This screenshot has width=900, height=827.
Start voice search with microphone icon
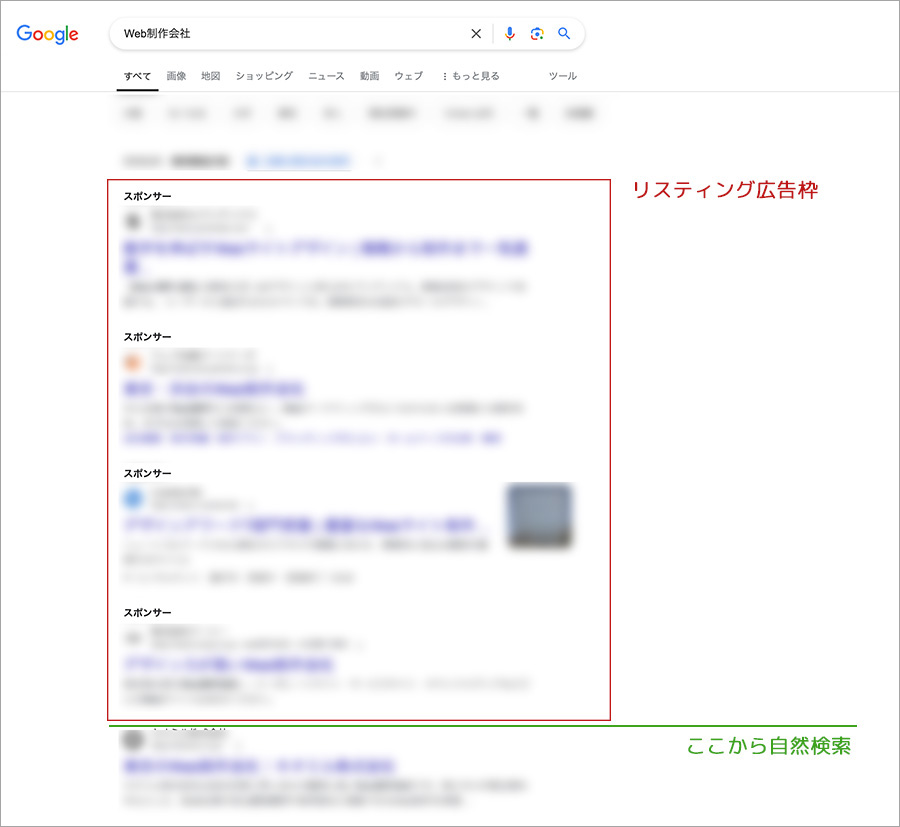510,34
